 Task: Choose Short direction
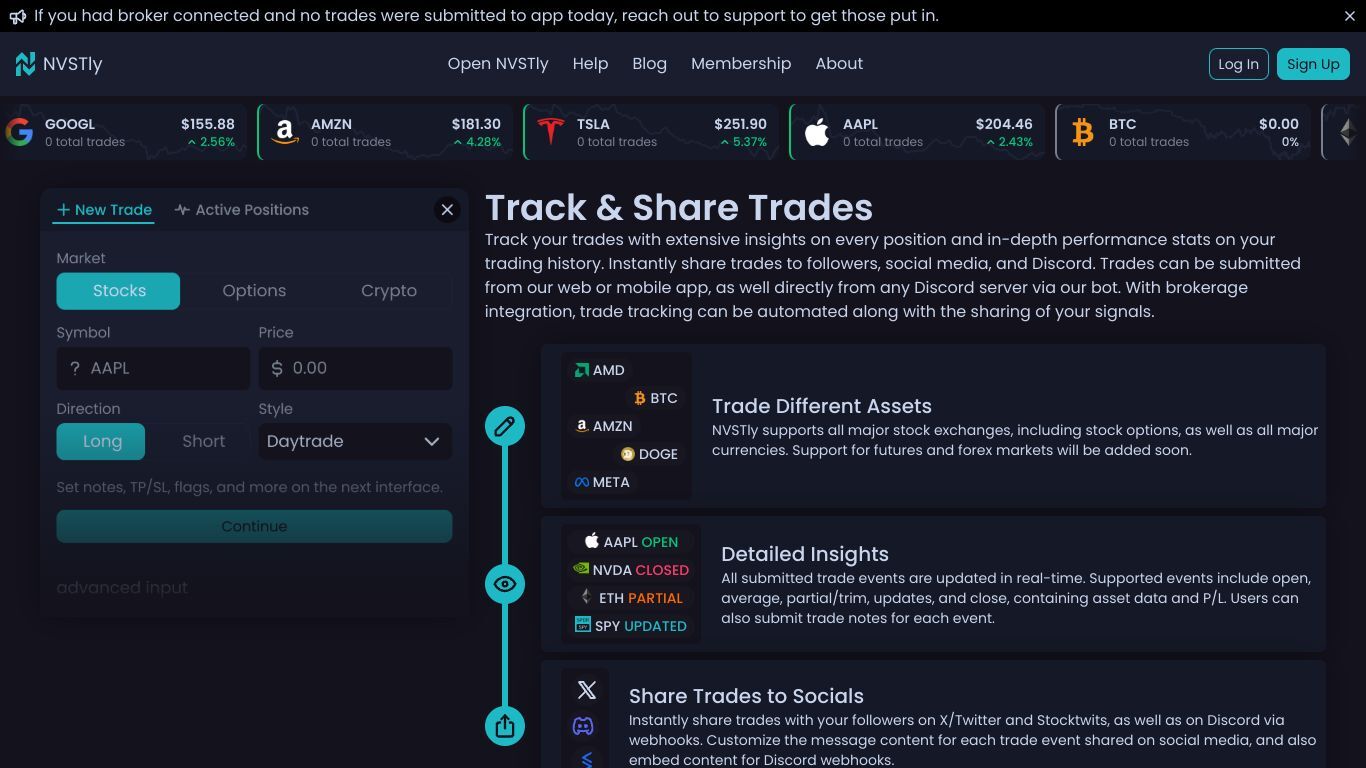click(203, 441)
